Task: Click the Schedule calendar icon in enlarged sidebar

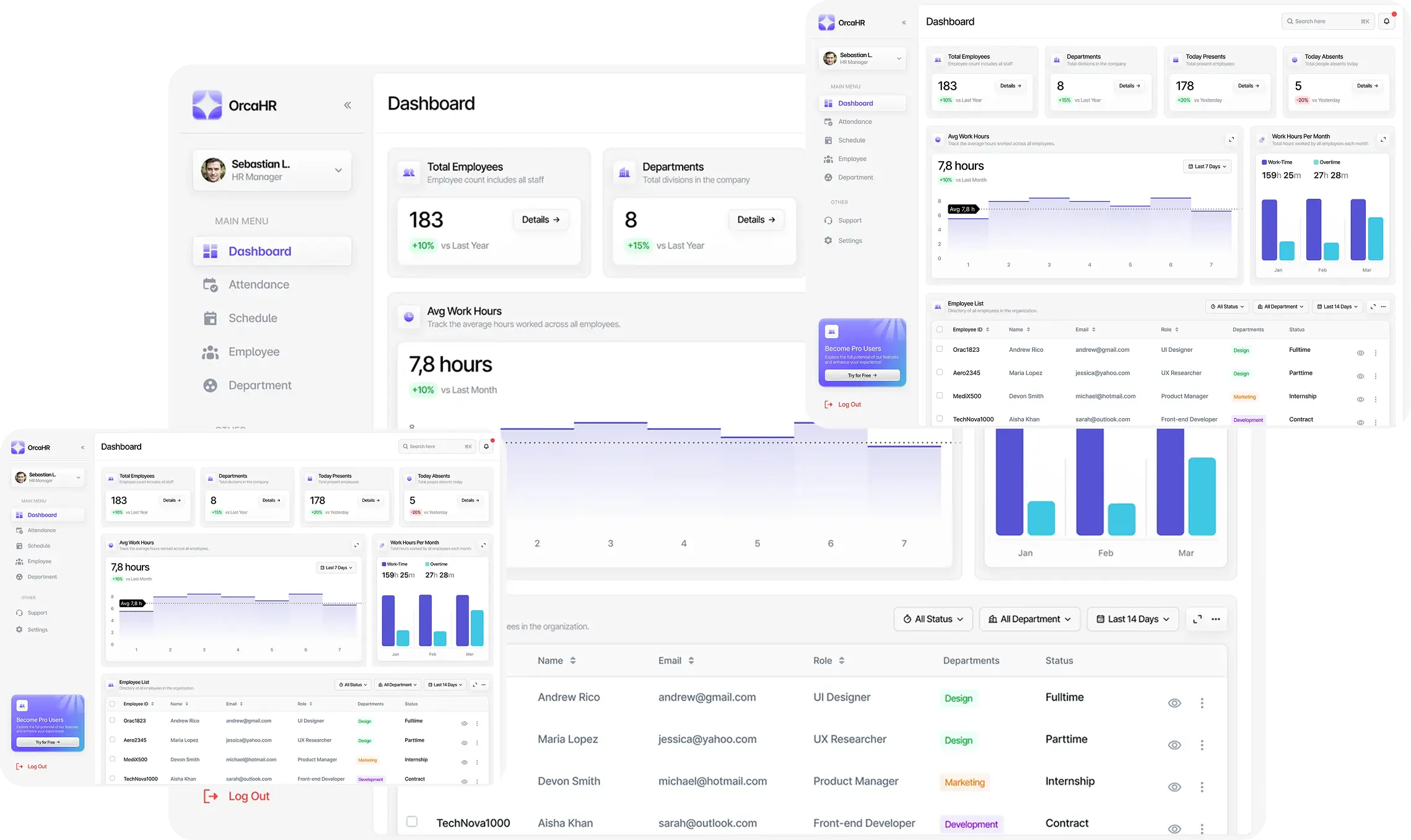Action: click(x=211, y=318)
